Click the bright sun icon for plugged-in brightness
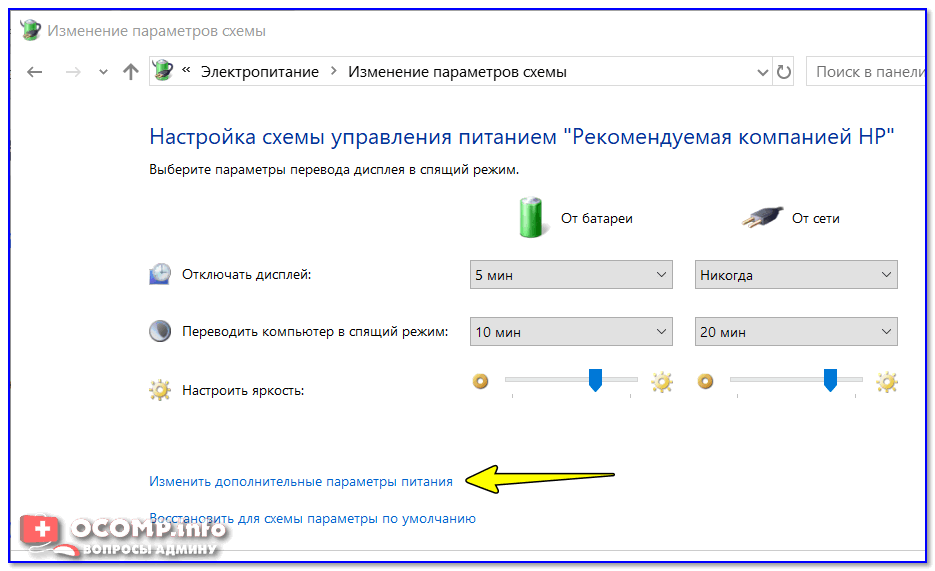The height and width of the screenshot is (571, 935). [x=887, y=381]
